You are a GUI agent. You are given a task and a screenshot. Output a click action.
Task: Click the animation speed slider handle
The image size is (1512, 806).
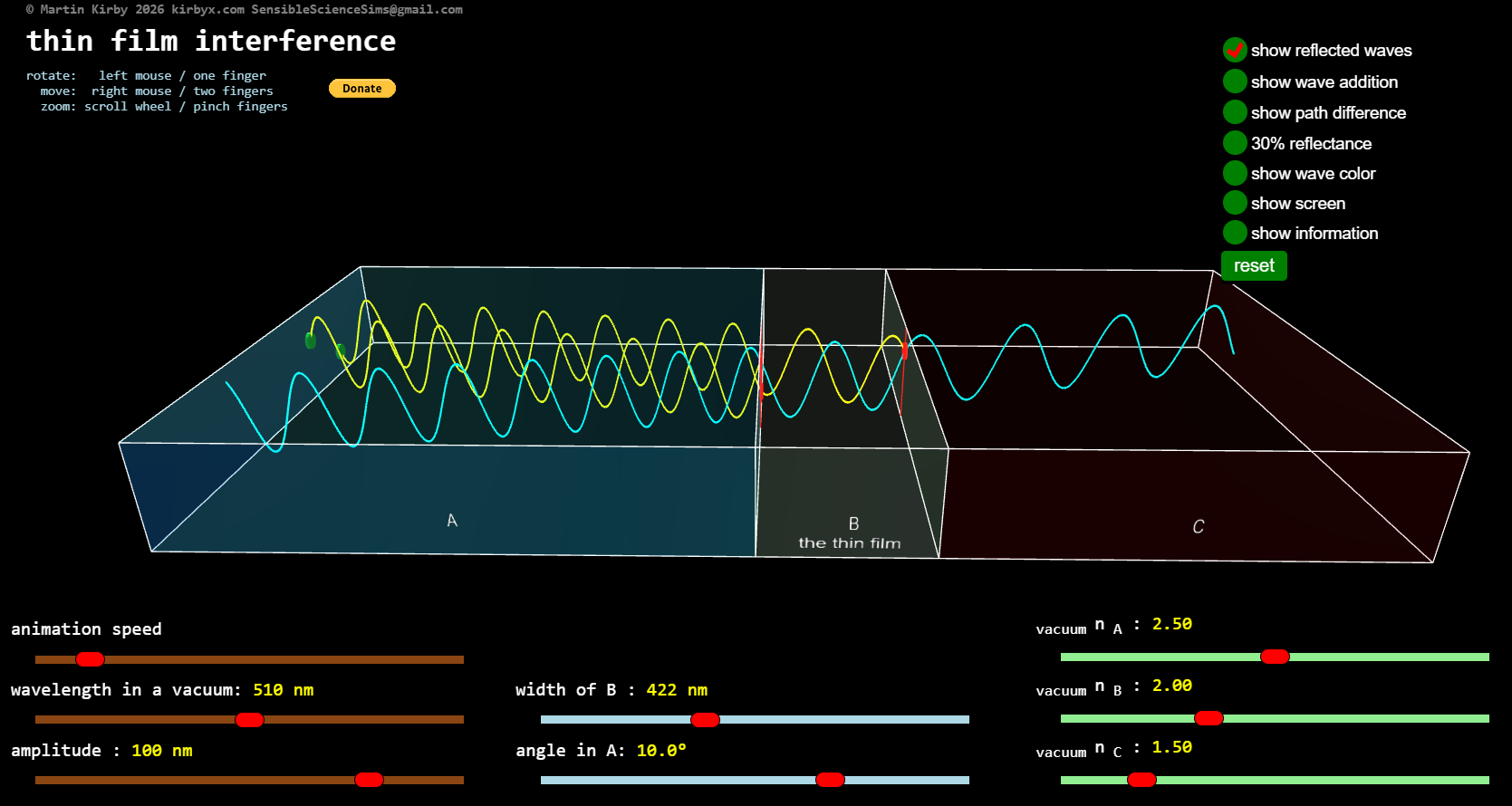[90, 659]
